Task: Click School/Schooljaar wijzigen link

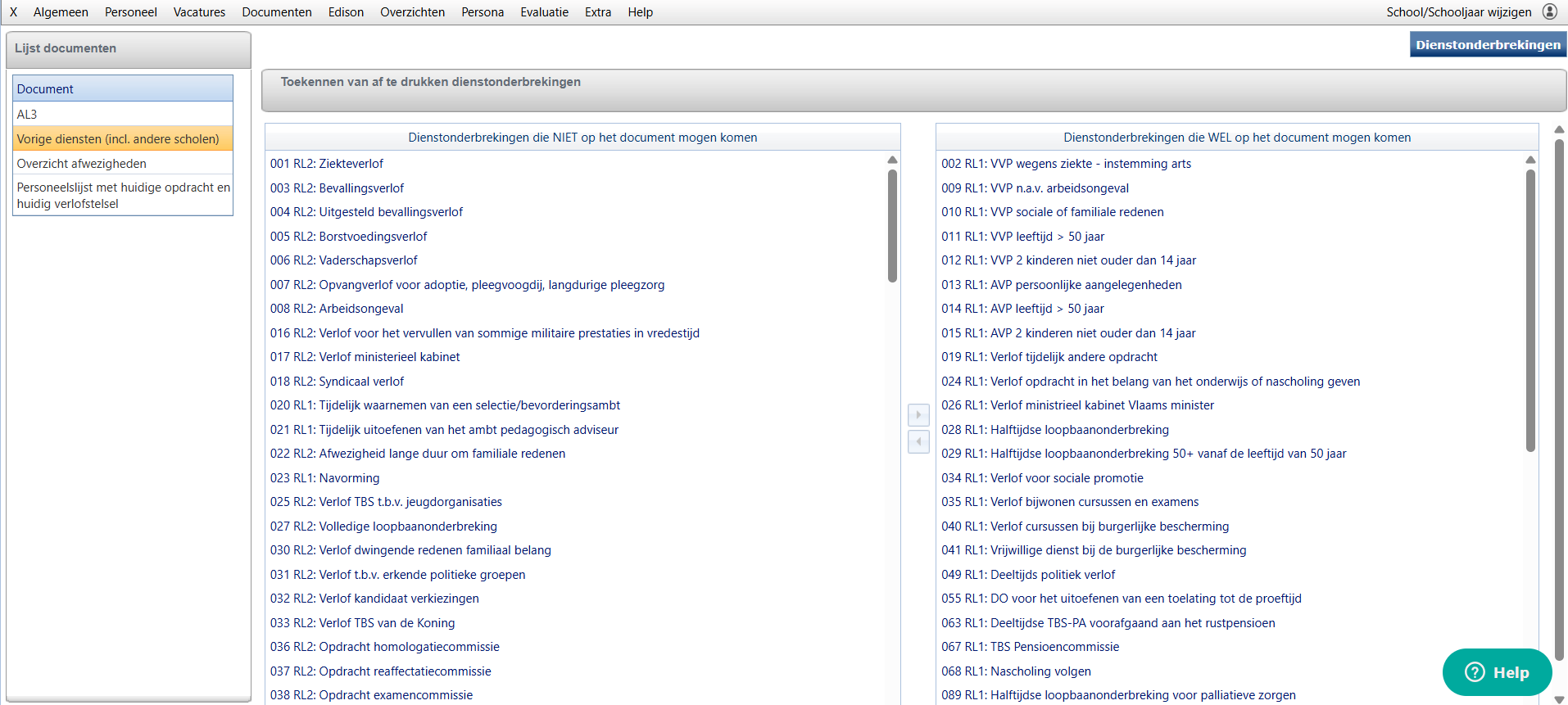Action: coord(1458,12)
